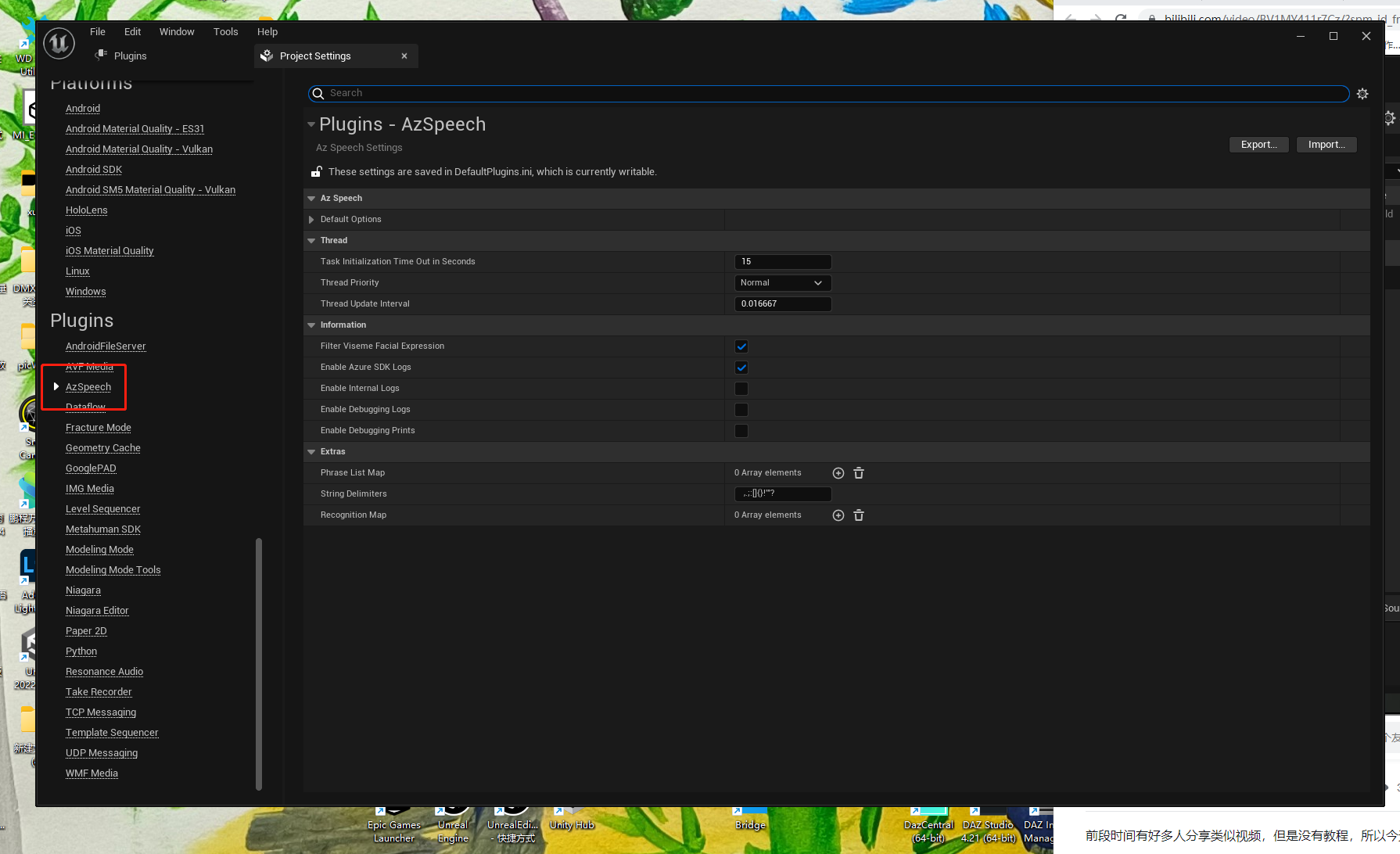Open UnrealEditor shortcut on desktop
Screen dimensions: 1400x854
pos(512,825)
